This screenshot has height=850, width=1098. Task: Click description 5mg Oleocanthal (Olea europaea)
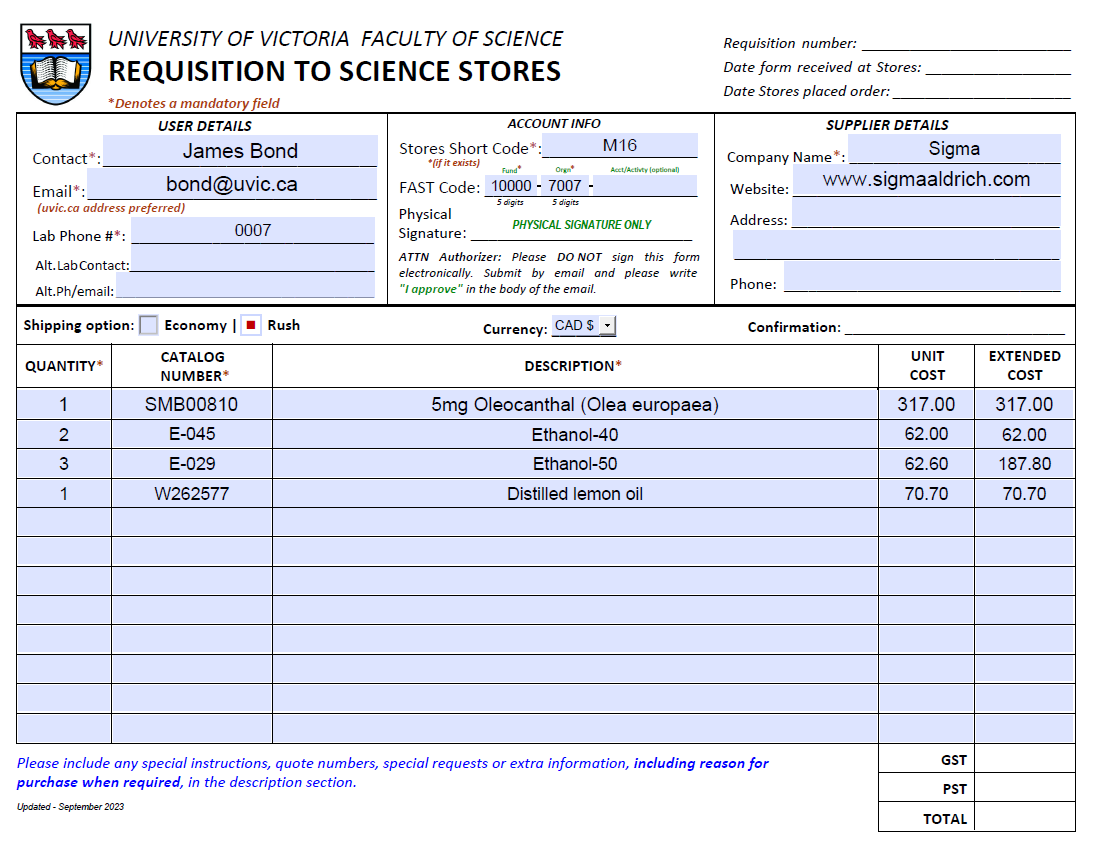coord(575,404)
